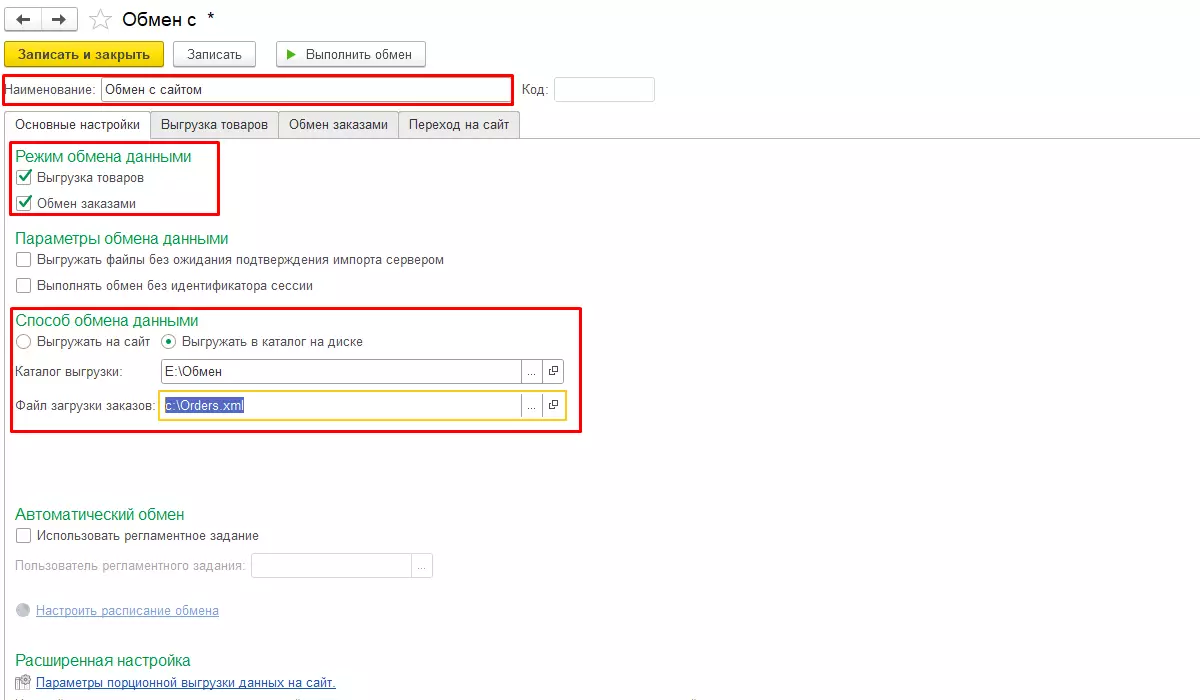The height and width of the screenshot is (700, 1200).
Task: Click Выполнить обмен button
Action: tap(351, 54)
